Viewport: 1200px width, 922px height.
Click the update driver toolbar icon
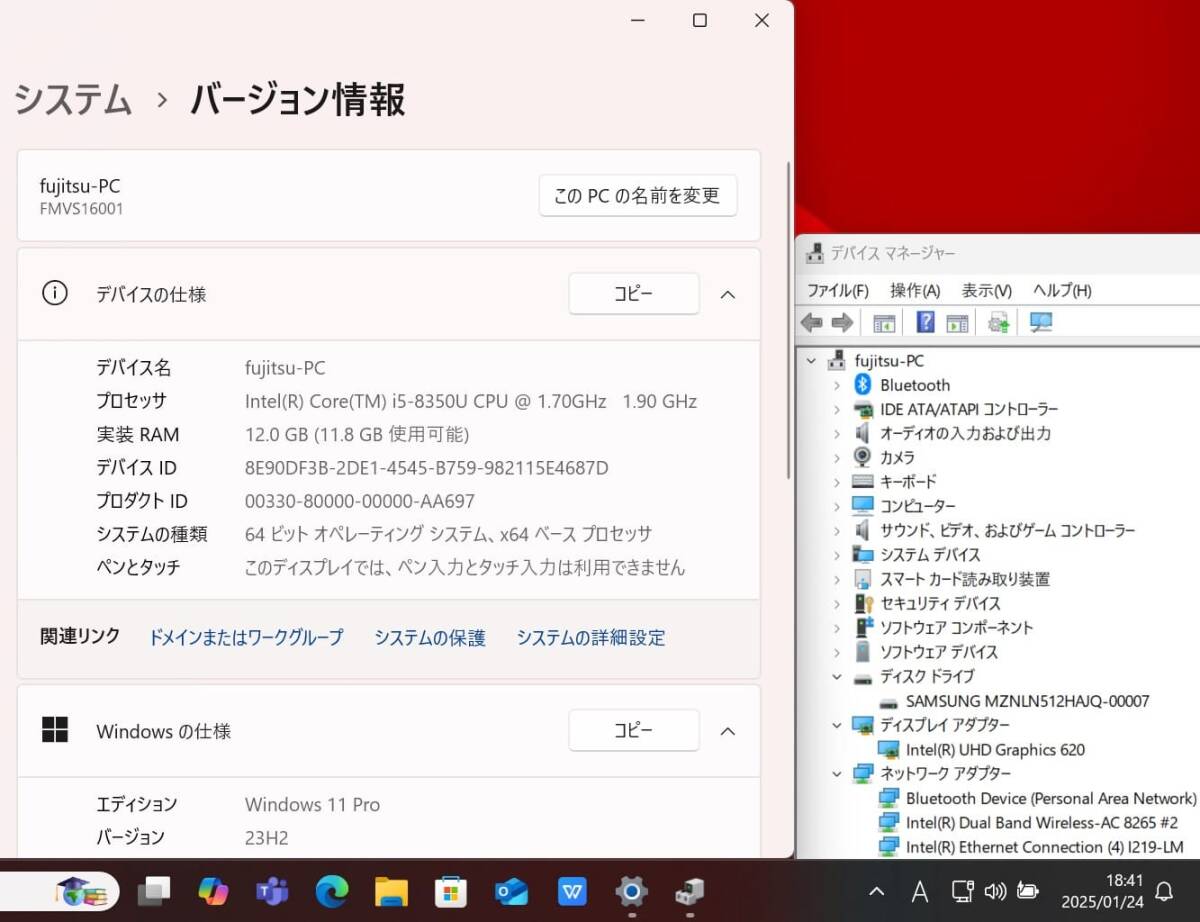[998, 322]
